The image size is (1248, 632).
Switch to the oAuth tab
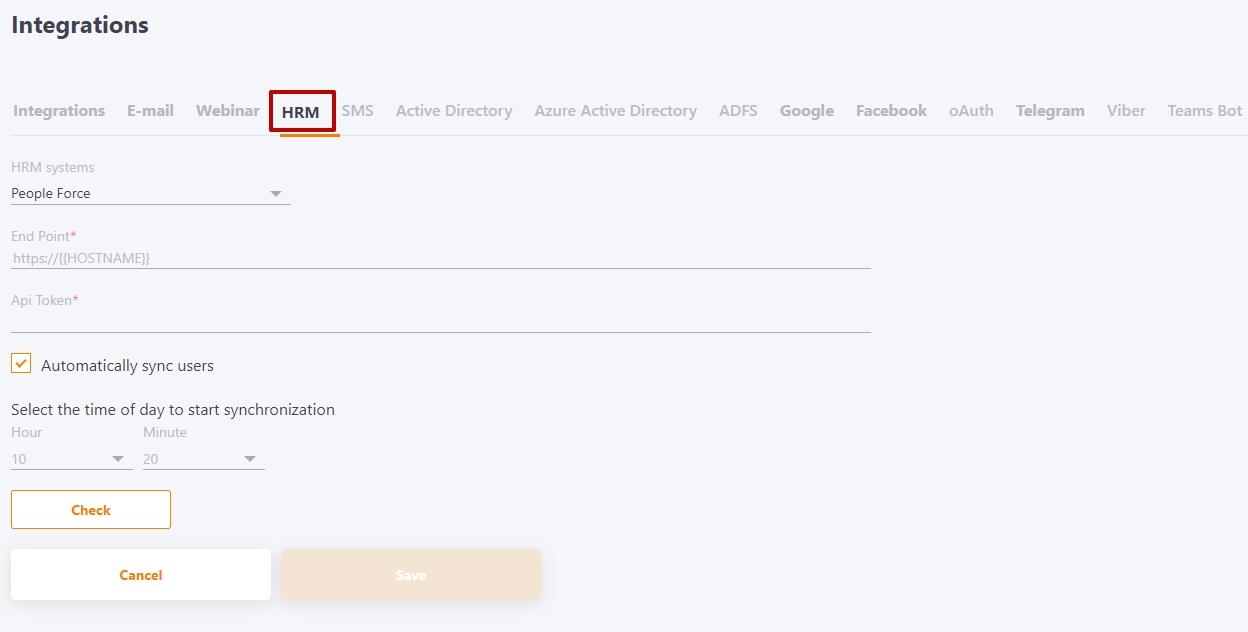pyautogui.click(x=971, y=111)
